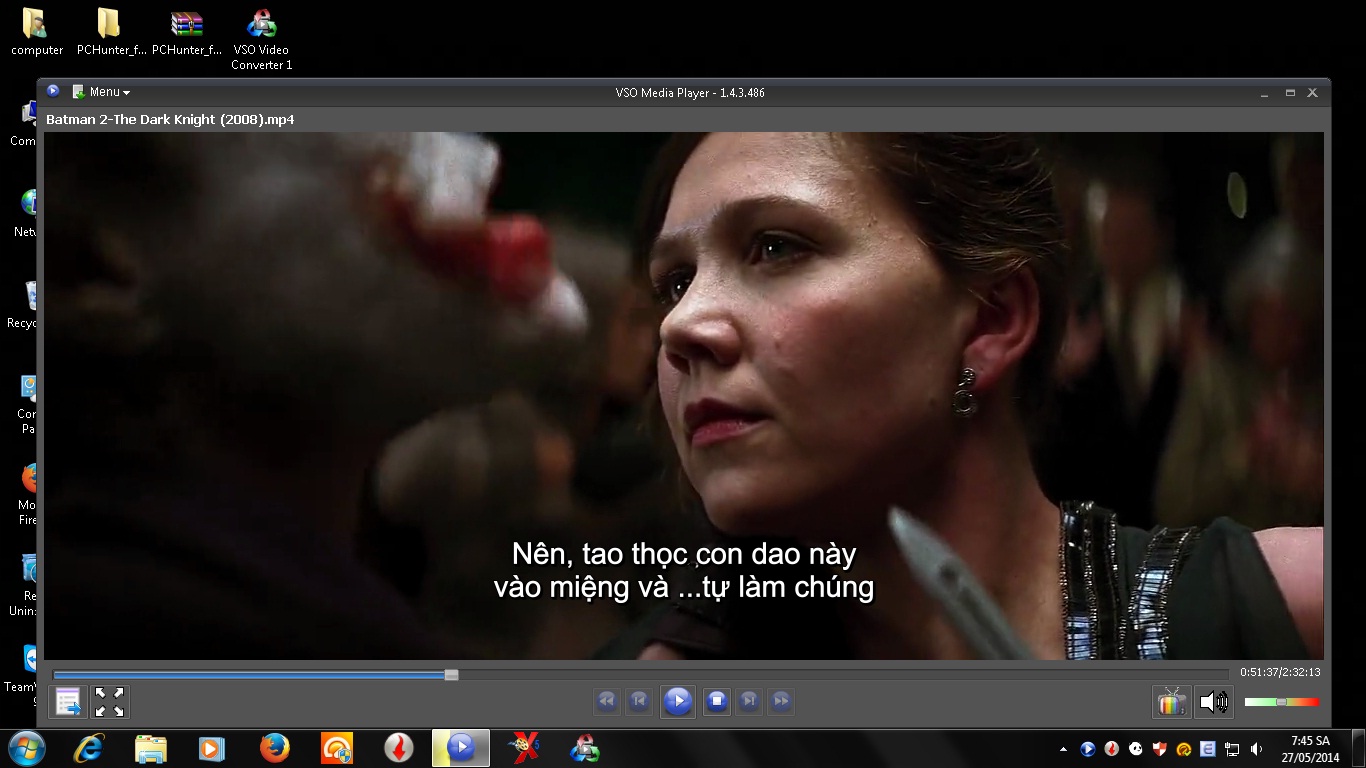1366x768 pixels.
Task: Close the VSO Media Player window
Action: pyautogui.click(x=1313, y=93)
